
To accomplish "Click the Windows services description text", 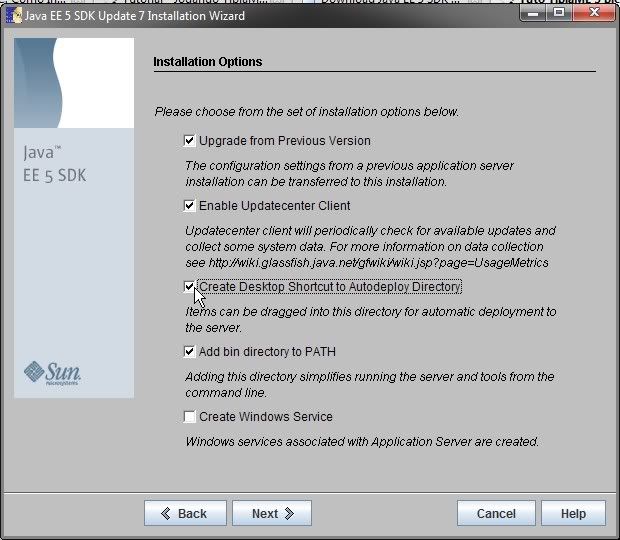I will [x=361, y=441].
